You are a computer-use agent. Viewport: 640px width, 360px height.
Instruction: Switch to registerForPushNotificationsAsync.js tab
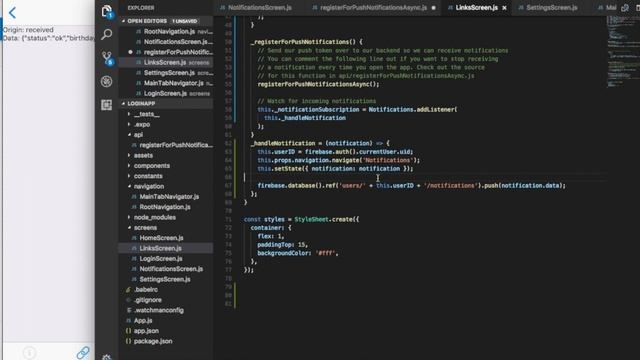(x=373, y=8)
